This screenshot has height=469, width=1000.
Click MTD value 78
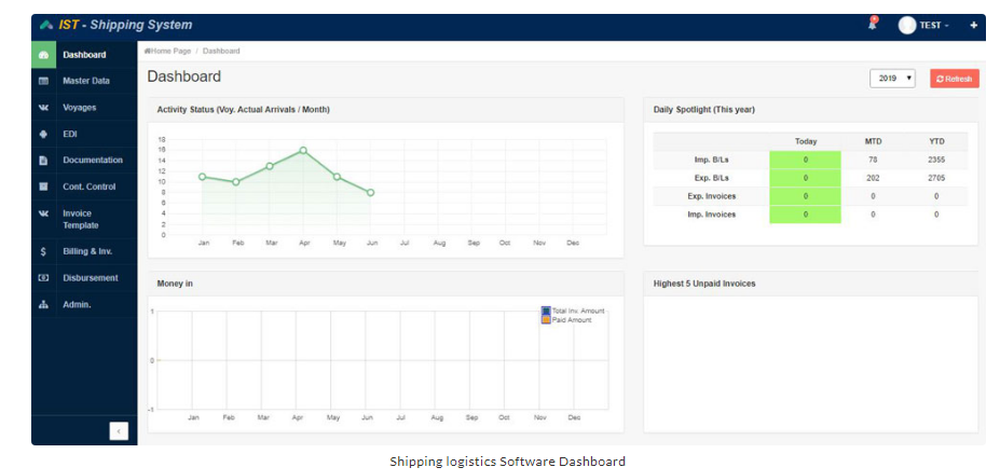872,160
